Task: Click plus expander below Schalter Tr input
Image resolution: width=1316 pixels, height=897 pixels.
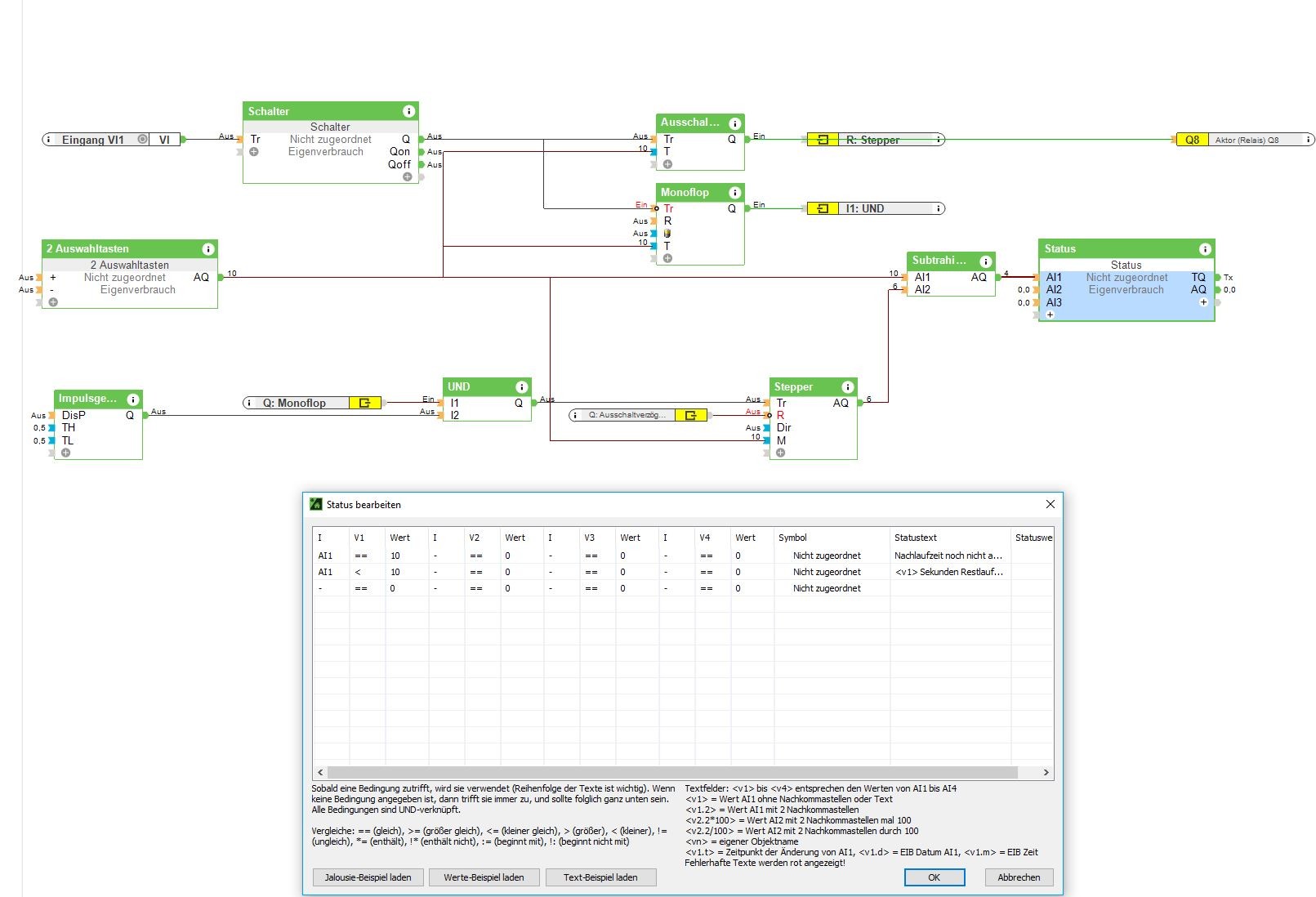Action: pyautogui.click(x=254, y=152)
